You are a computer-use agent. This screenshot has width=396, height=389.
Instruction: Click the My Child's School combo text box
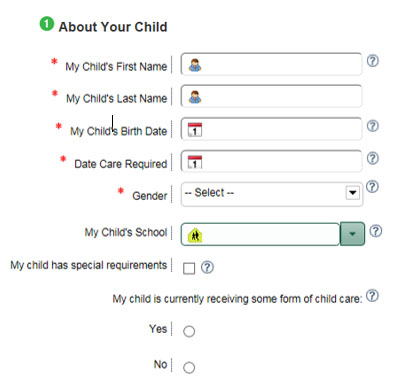click(x=260, y=234)
